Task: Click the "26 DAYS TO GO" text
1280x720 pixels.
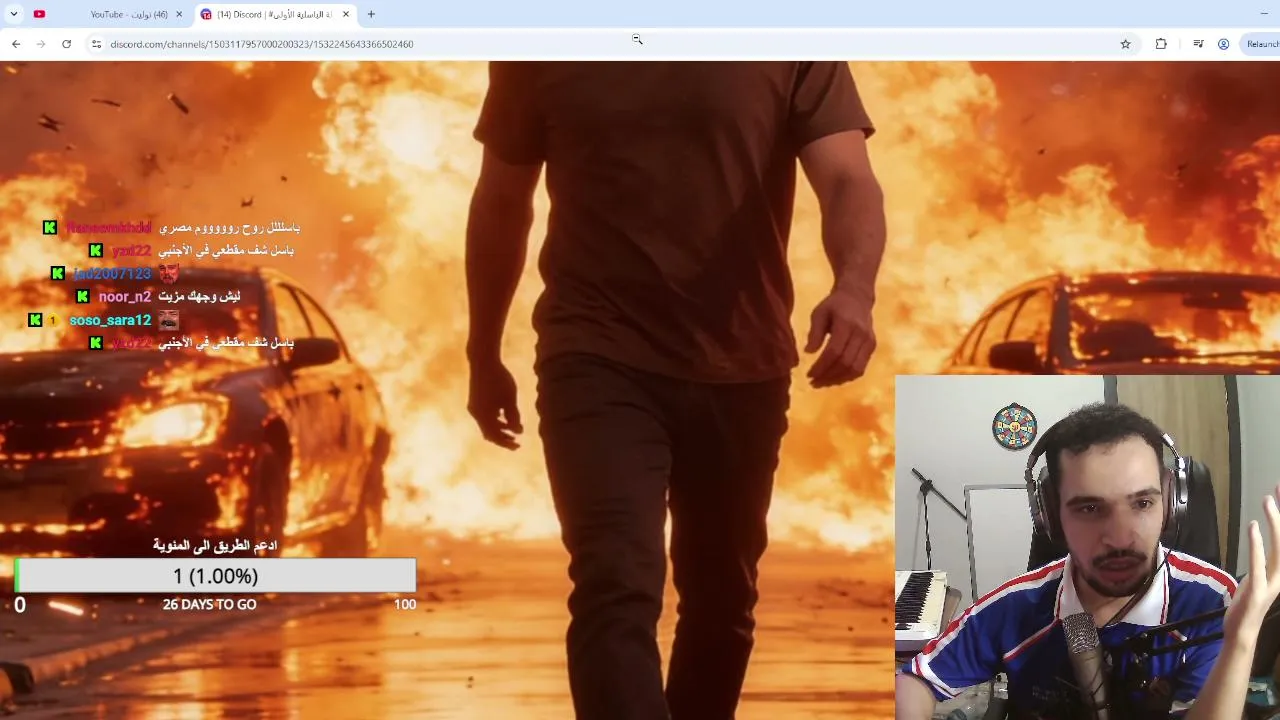Action: pos(209,604)
